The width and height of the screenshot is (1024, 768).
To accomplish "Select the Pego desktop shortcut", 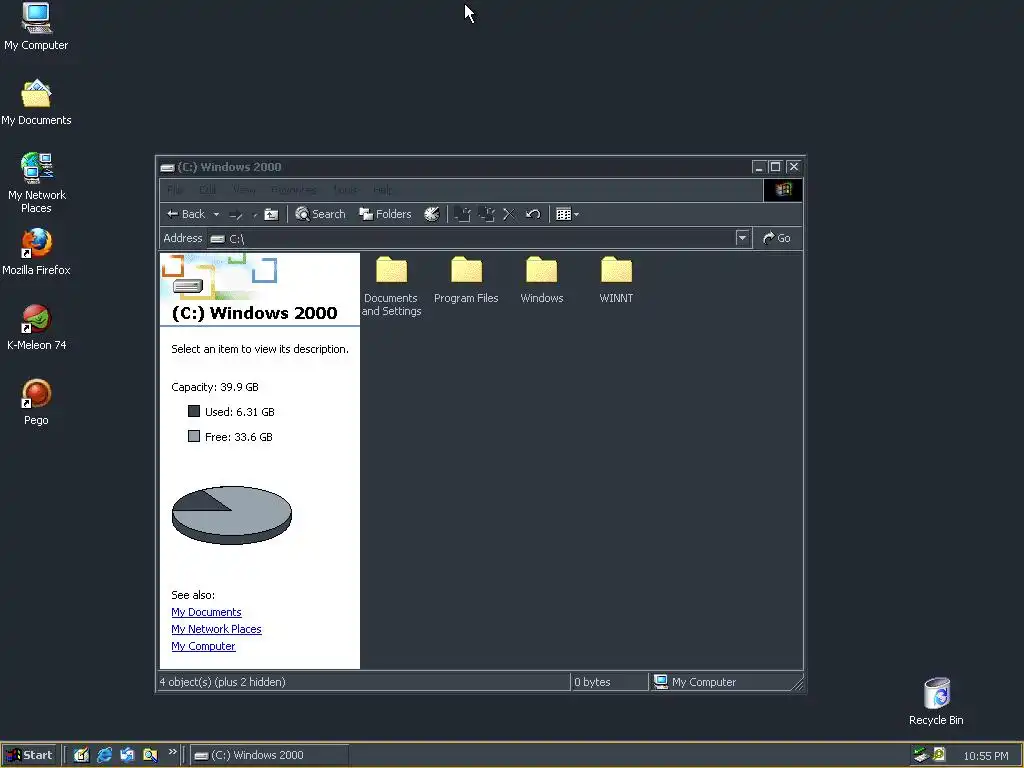I will tap(36, 402).
